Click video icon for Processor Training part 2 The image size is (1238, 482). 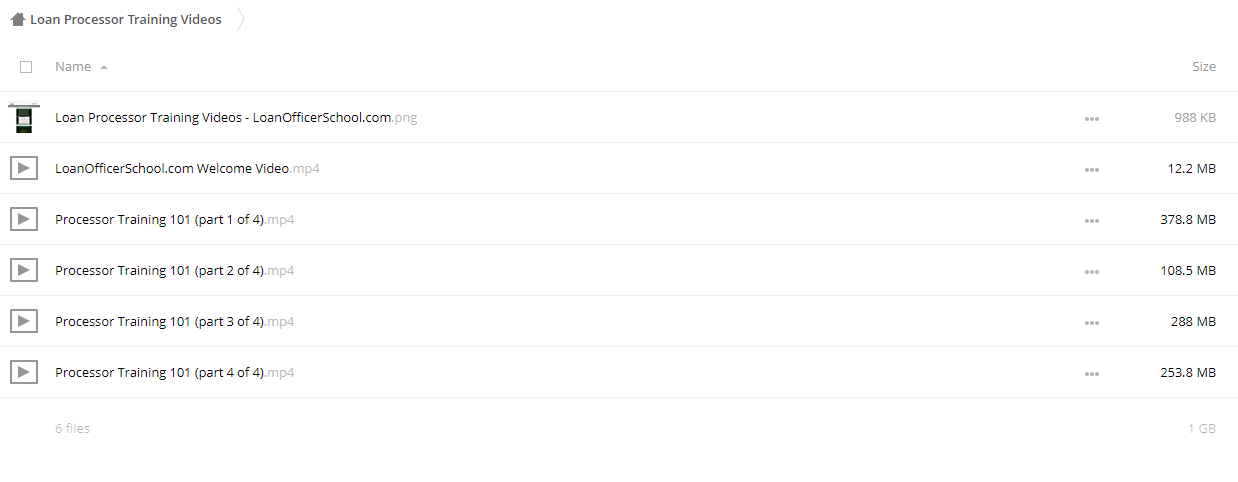24,270
